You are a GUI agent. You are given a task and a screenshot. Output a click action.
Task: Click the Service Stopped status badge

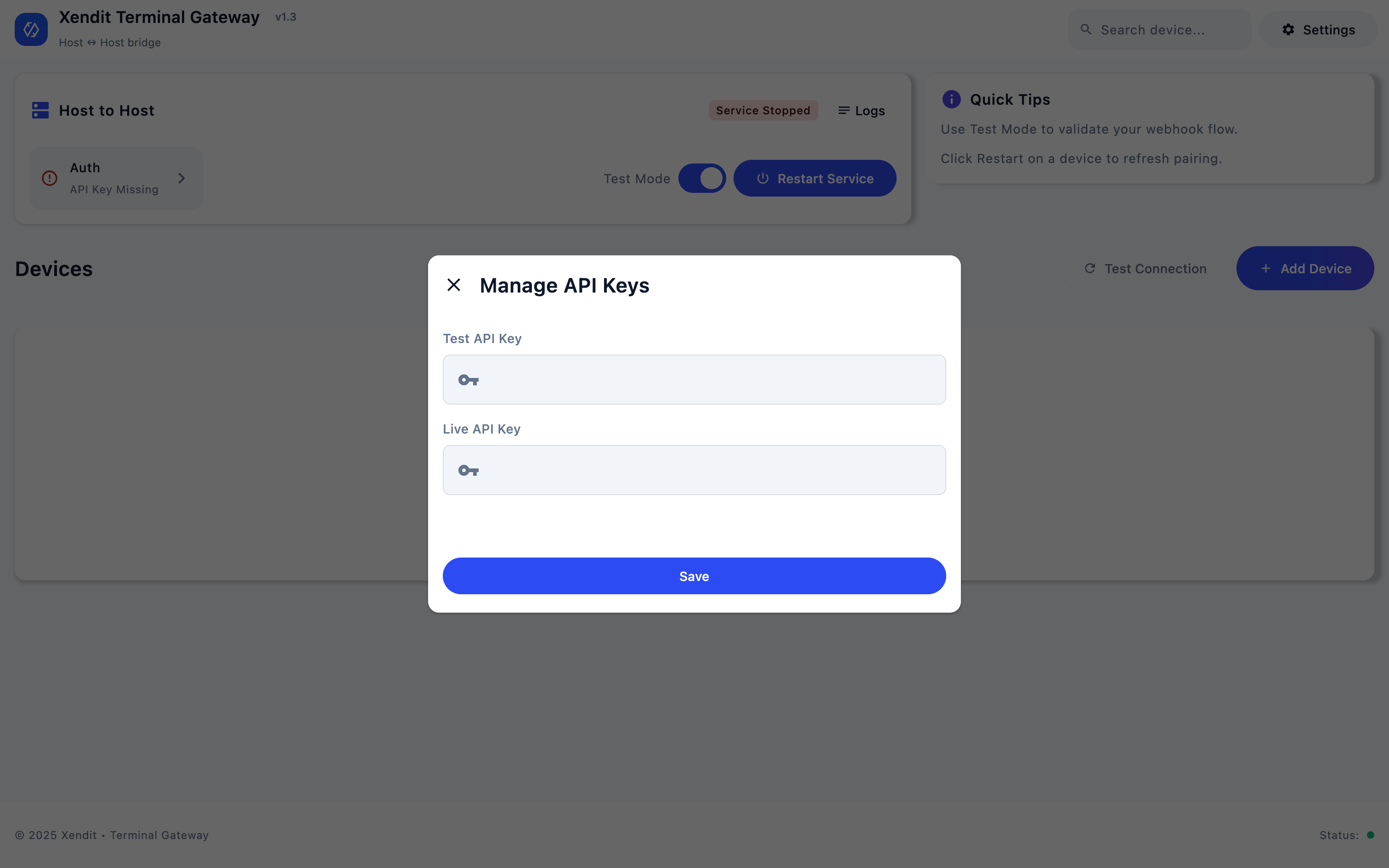coord(763,110)
